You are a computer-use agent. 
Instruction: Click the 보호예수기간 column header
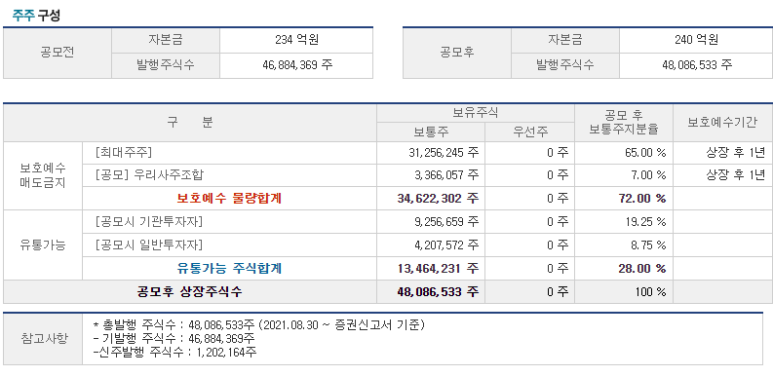click(722, 123)
